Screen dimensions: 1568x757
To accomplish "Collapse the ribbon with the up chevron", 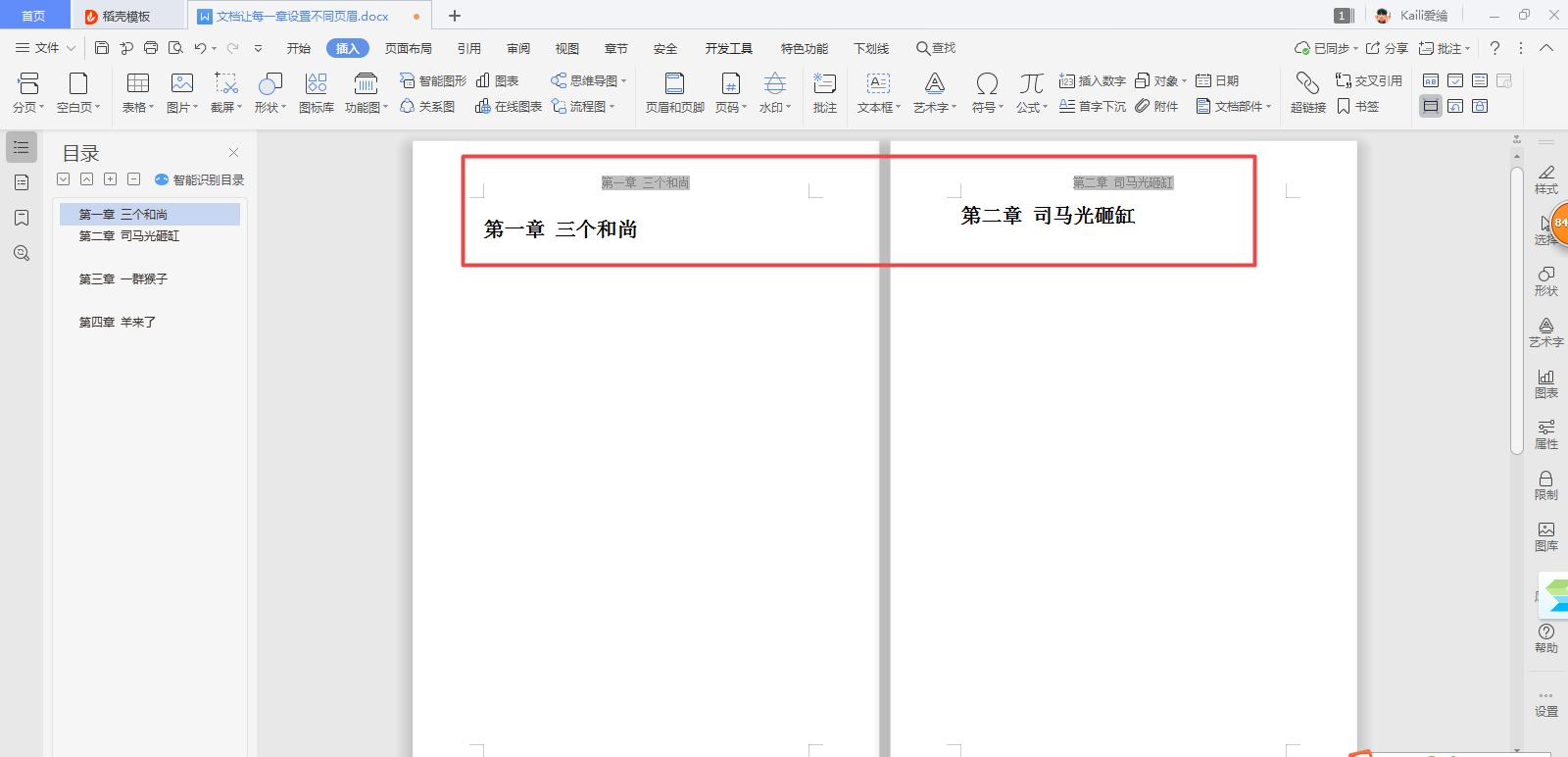I will 1546,47.
